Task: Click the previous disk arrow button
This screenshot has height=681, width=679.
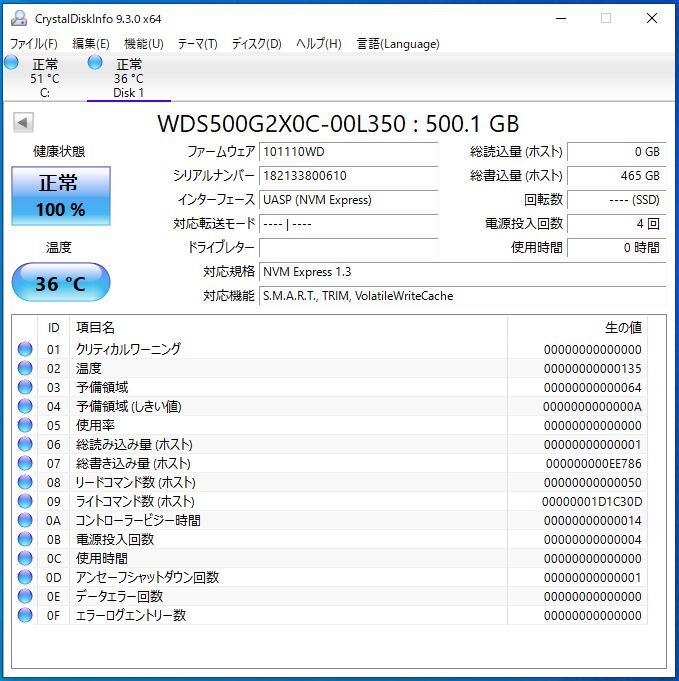Action: click(x=23, y=122)
